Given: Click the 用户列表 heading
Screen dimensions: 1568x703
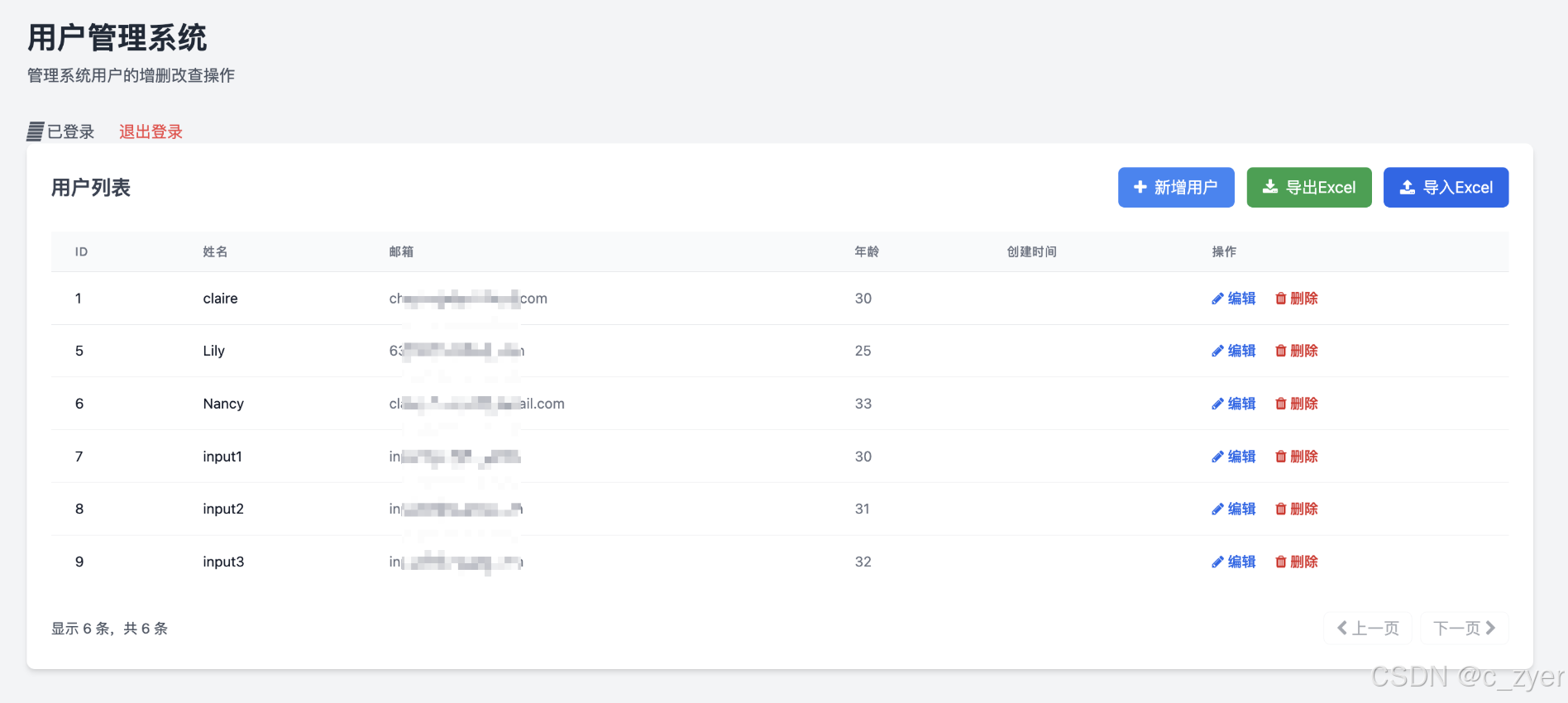Looking at the screenshot, I should pyautogui.click(x=91, y=188).
